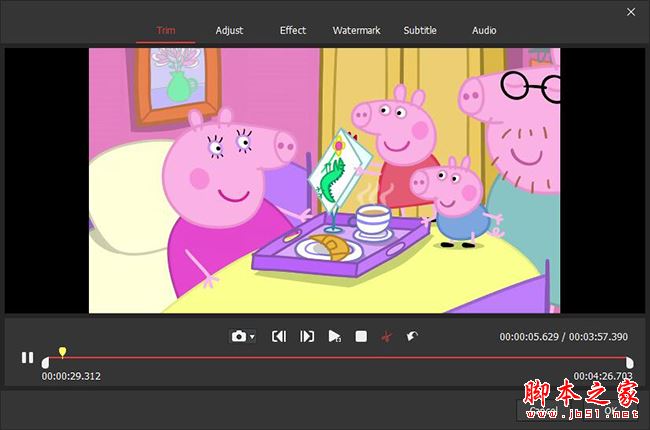Click the current time 00:00:05.629 readout

coord(529,337)
